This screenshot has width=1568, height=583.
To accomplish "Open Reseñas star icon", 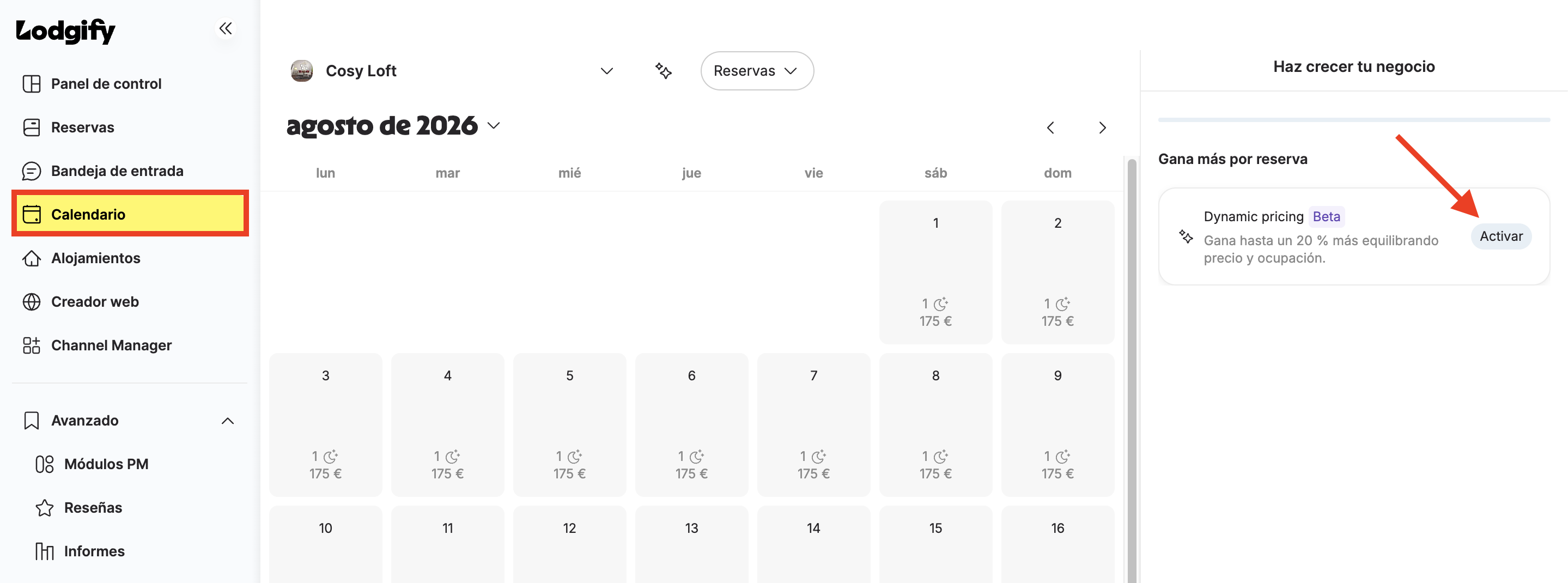I will click(x=45, y=508).
